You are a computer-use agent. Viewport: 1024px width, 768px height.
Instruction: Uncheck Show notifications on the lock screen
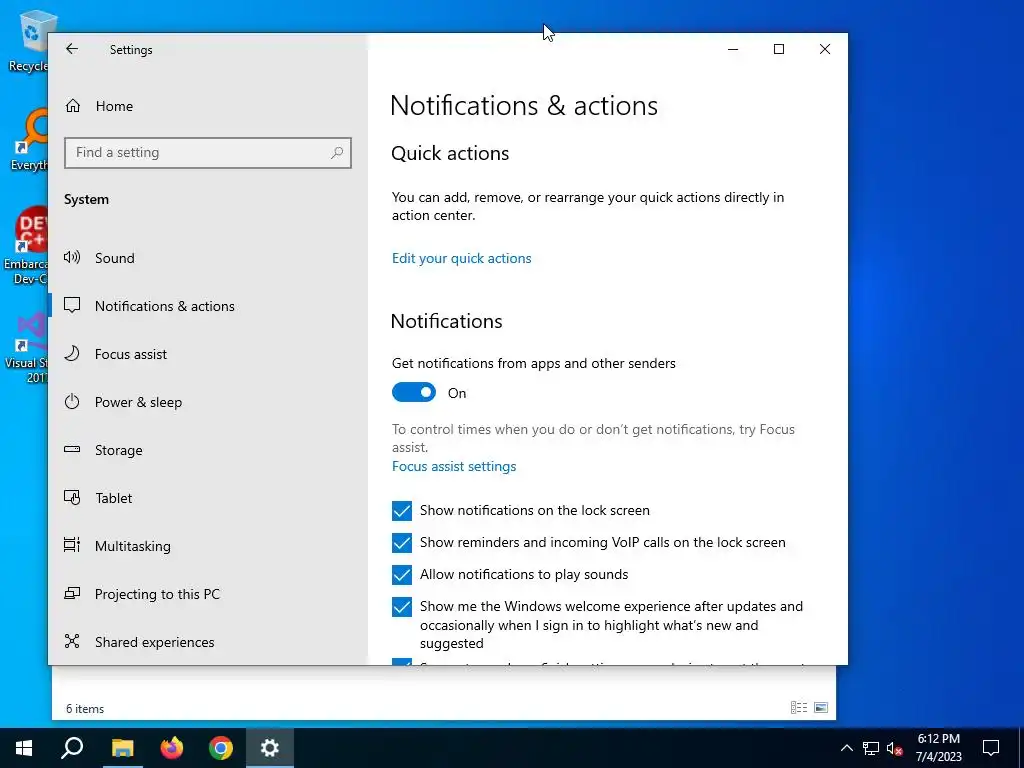coord(402,511)
